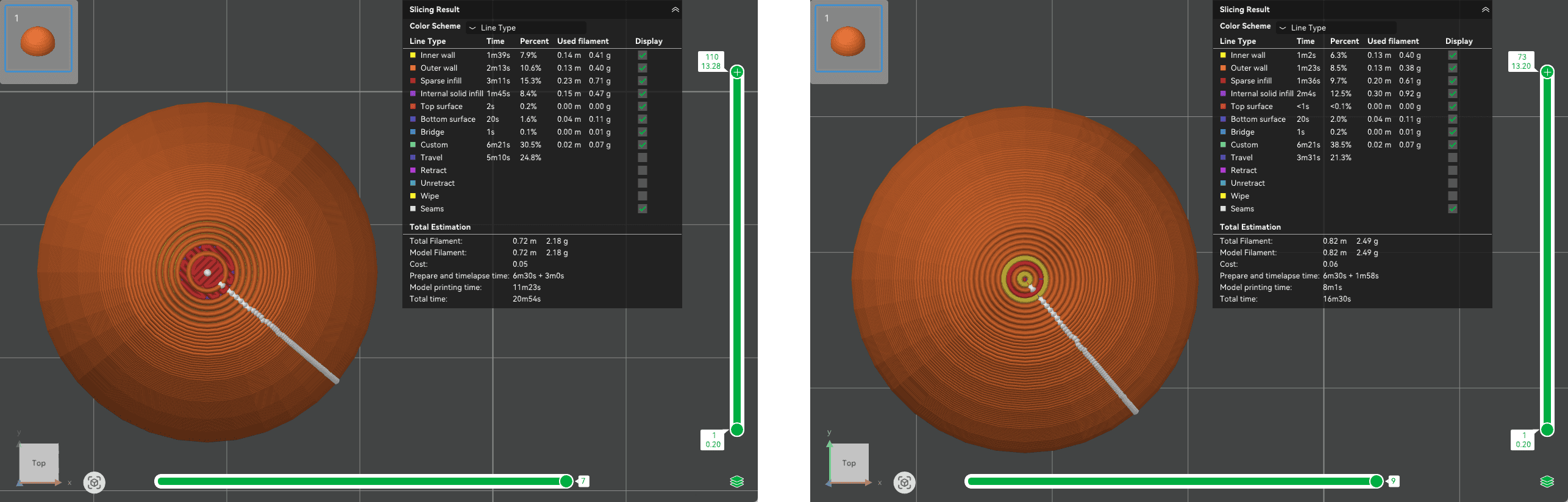Enable Travel display in the 20m54s result panel
Screen dimensions: 1568x502
(643, 158)
